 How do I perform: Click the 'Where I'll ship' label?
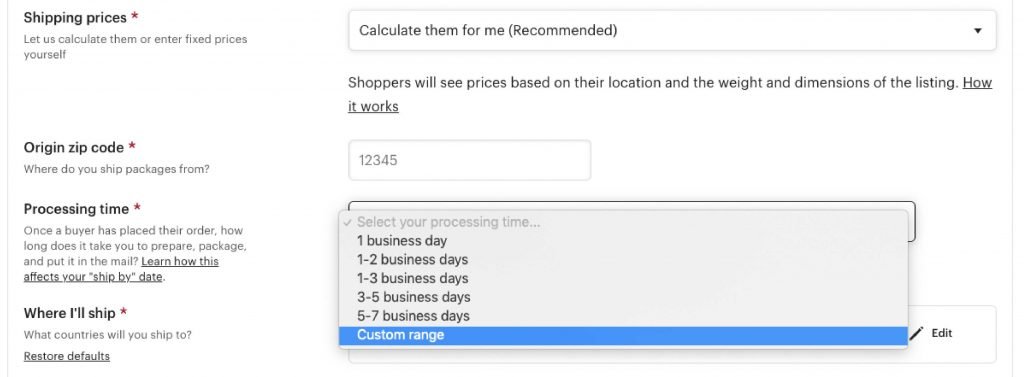[x=70, y=314]
